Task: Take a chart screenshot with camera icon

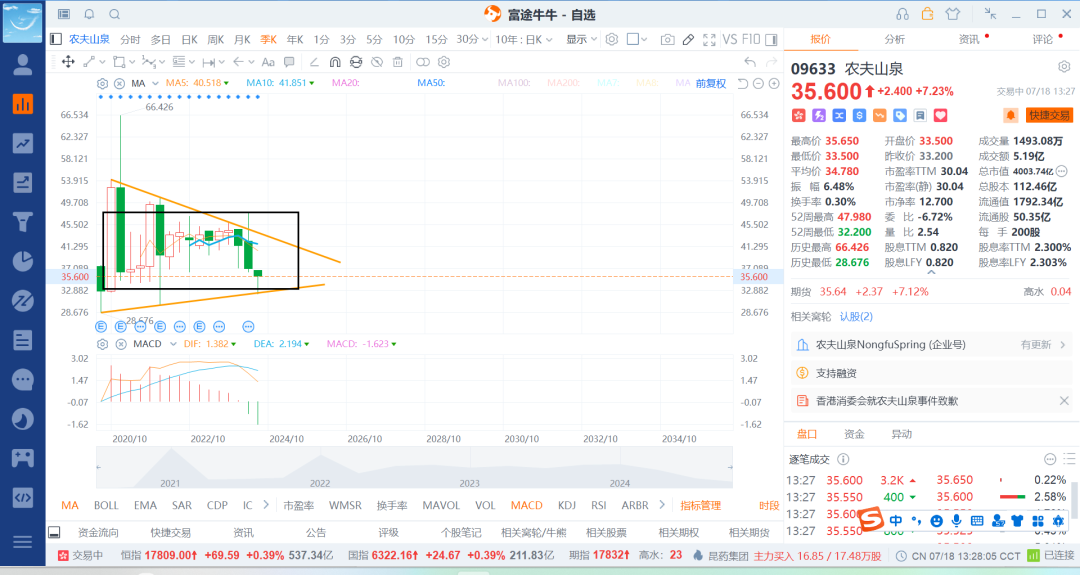Action: point(667,40)
